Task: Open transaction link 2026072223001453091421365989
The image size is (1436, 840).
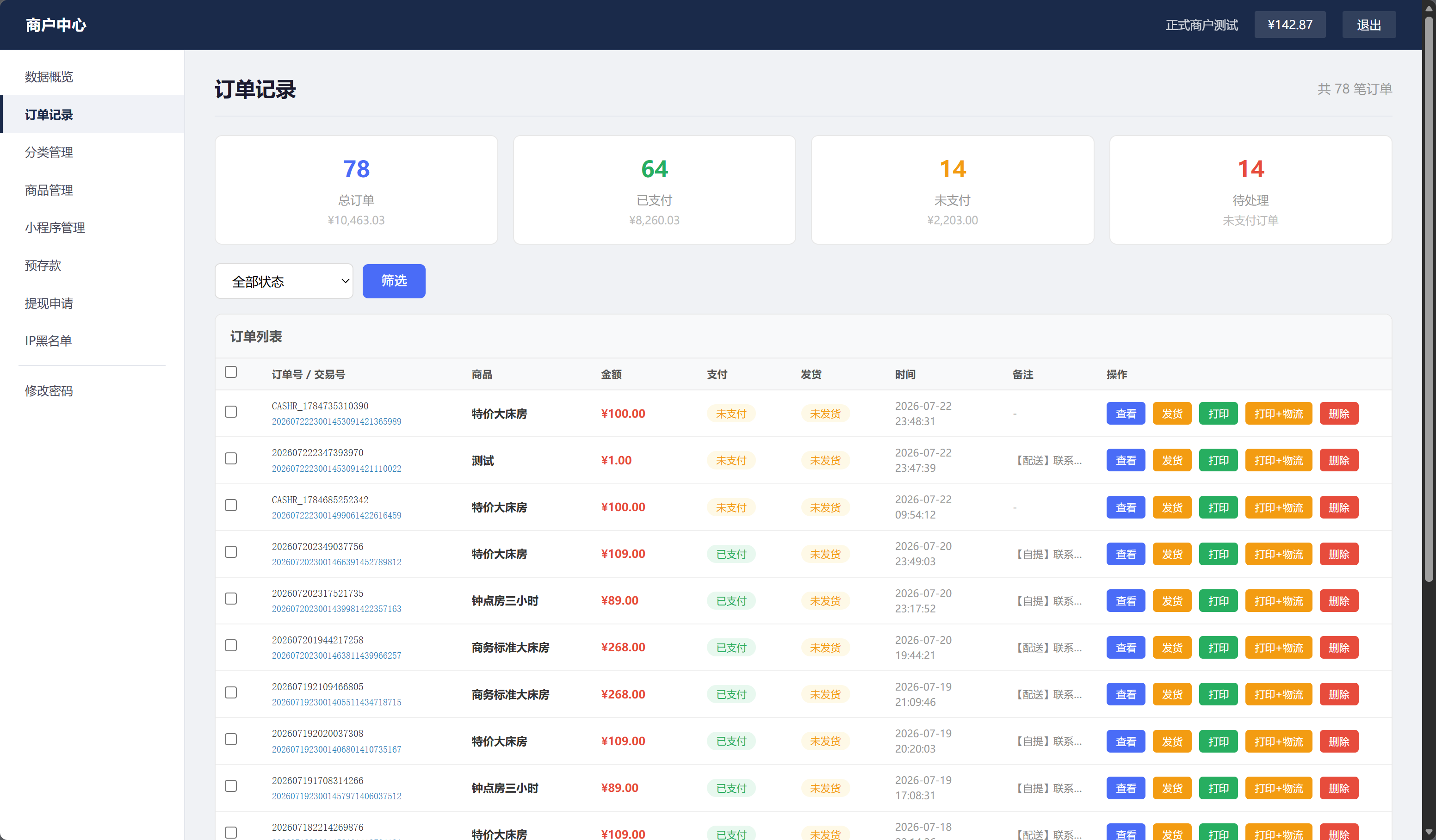Action: tap(336, 422)
